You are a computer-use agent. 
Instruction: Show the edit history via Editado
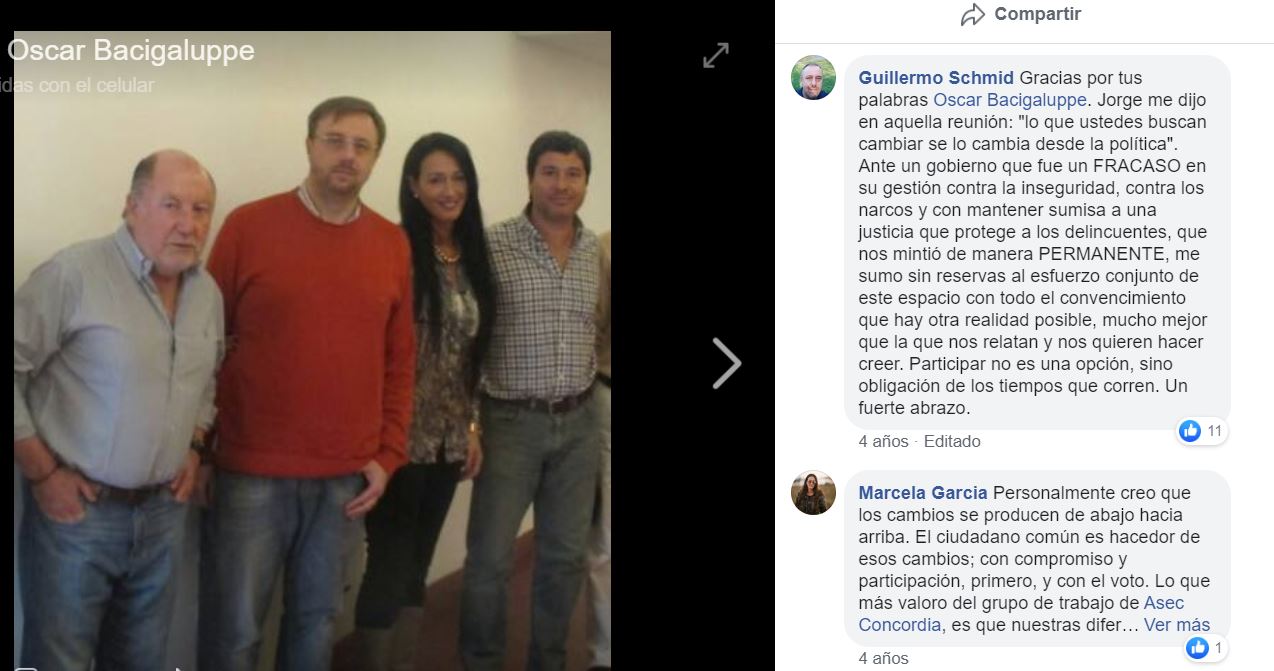[952, 441]
